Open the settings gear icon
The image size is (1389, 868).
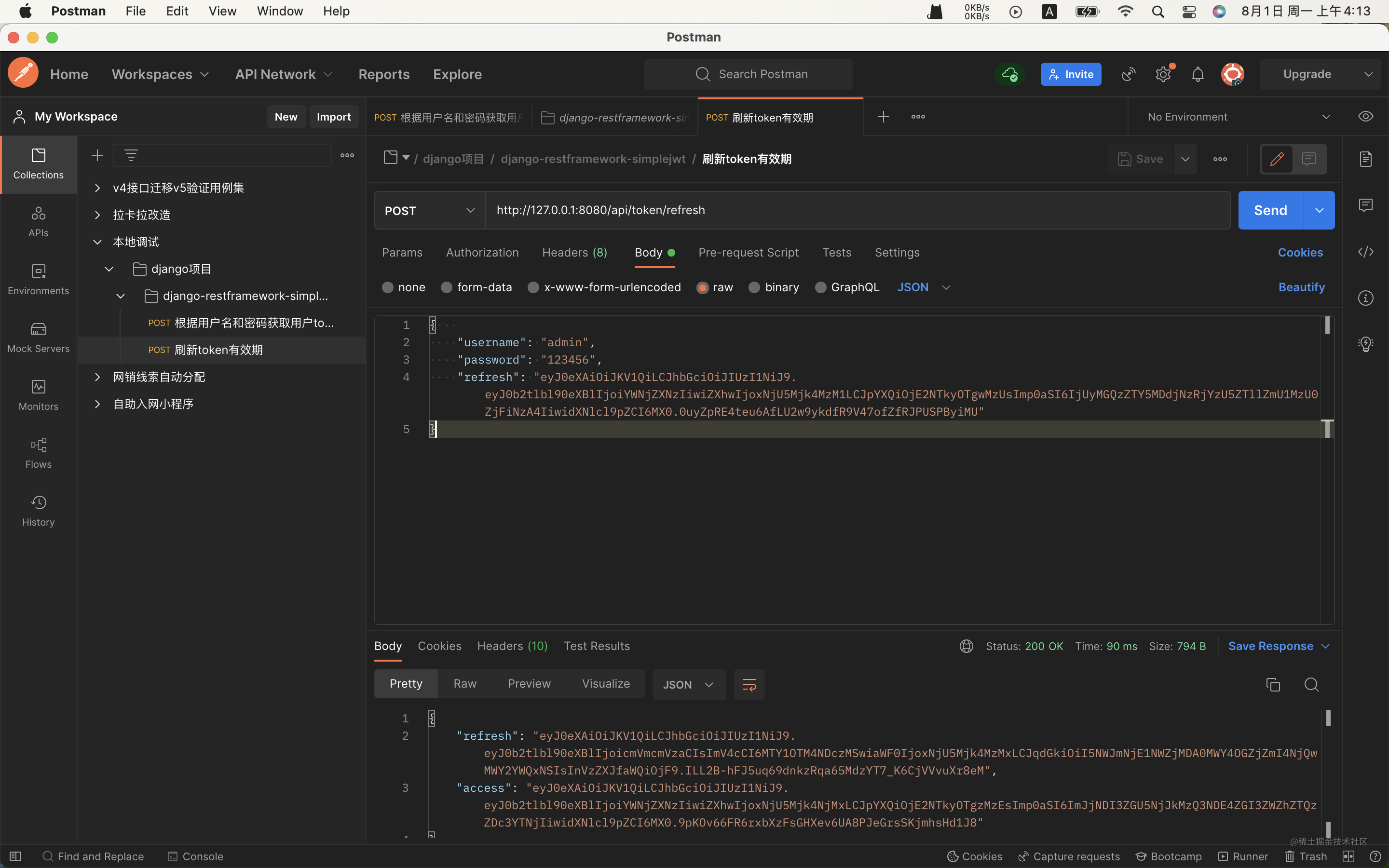coord(1163,74)
